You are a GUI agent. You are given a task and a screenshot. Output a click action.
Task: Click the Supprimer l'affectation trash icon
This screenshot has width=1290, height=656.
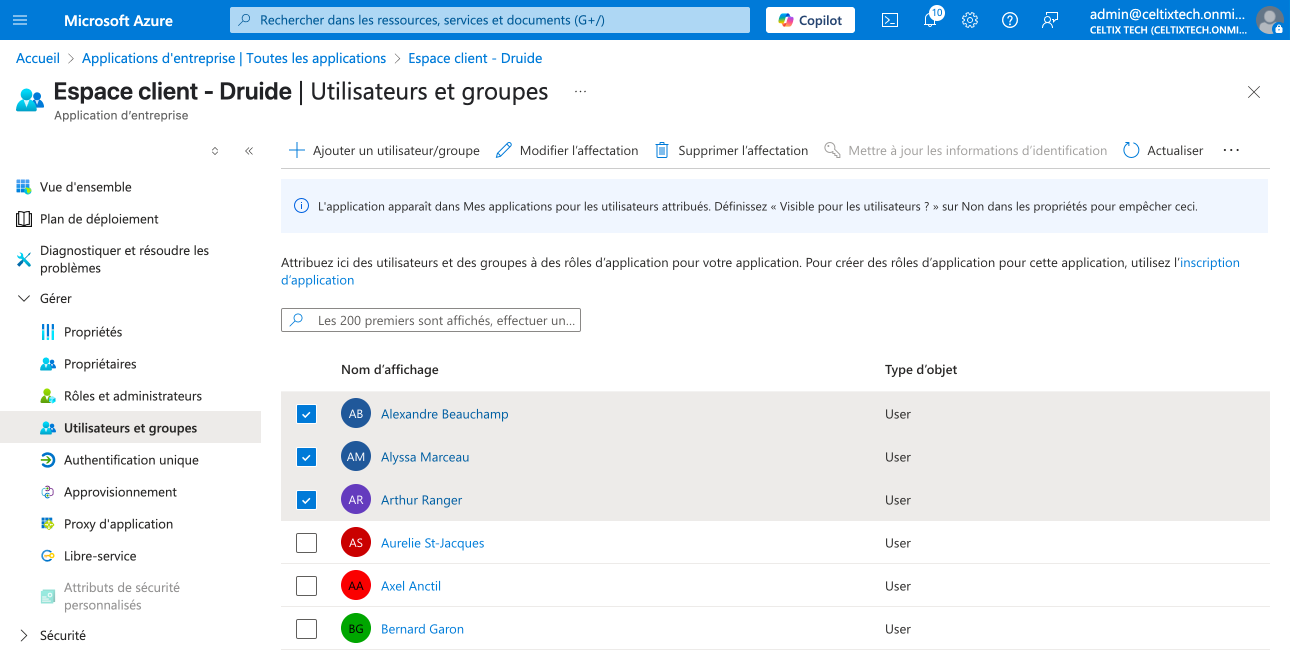pos(662,150)
